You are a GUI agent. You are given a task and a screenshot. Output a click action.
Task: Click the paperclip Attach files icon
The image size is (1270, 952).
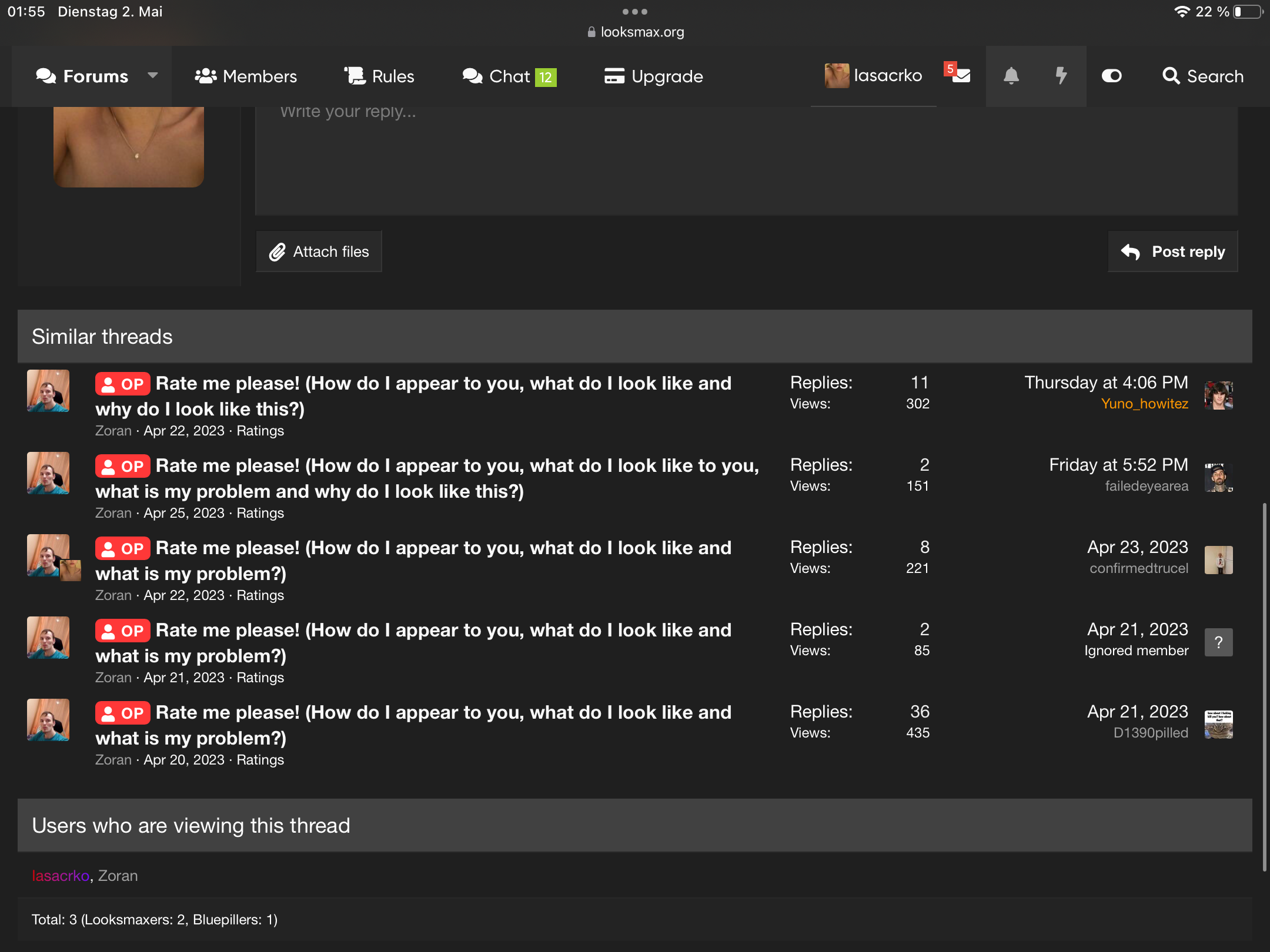278,252
